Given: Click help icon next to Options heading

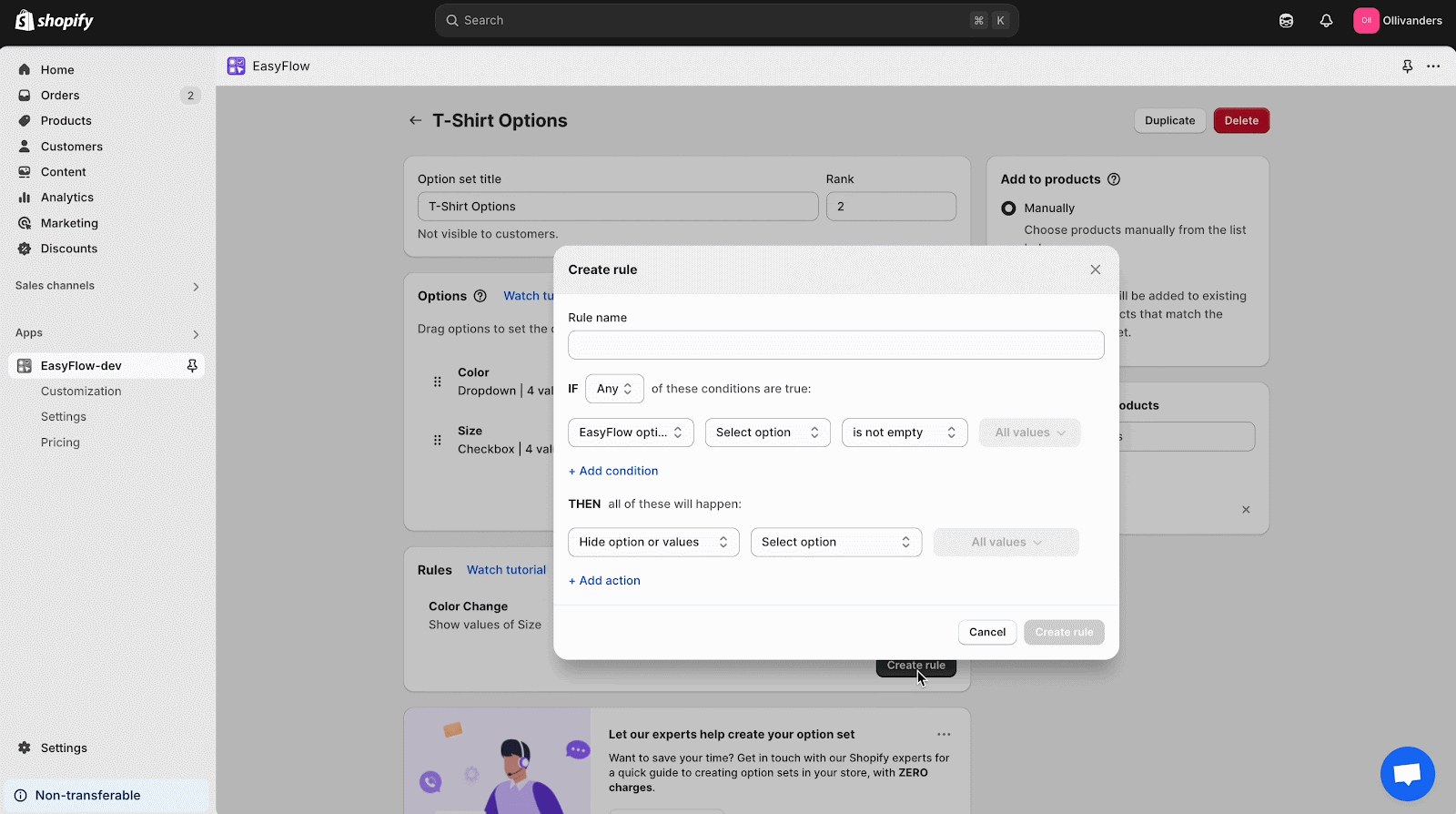Looking at the screenshot, I should pos(480,296).
